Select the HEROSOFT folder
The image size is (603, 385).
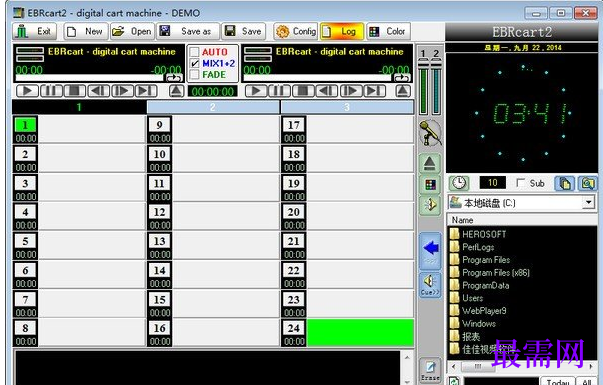click(x=484, y=234)
